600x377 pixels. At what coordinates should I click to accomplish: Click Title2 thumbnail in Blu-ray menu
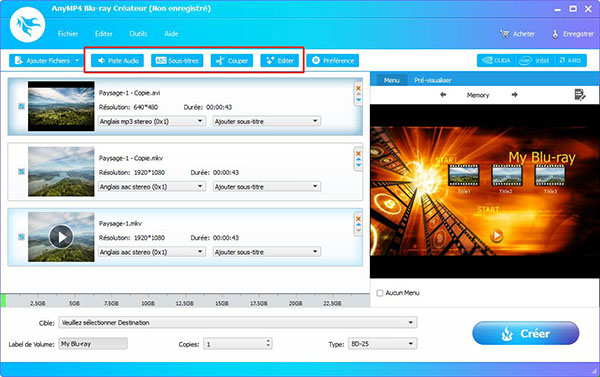(x=507, y=175)
